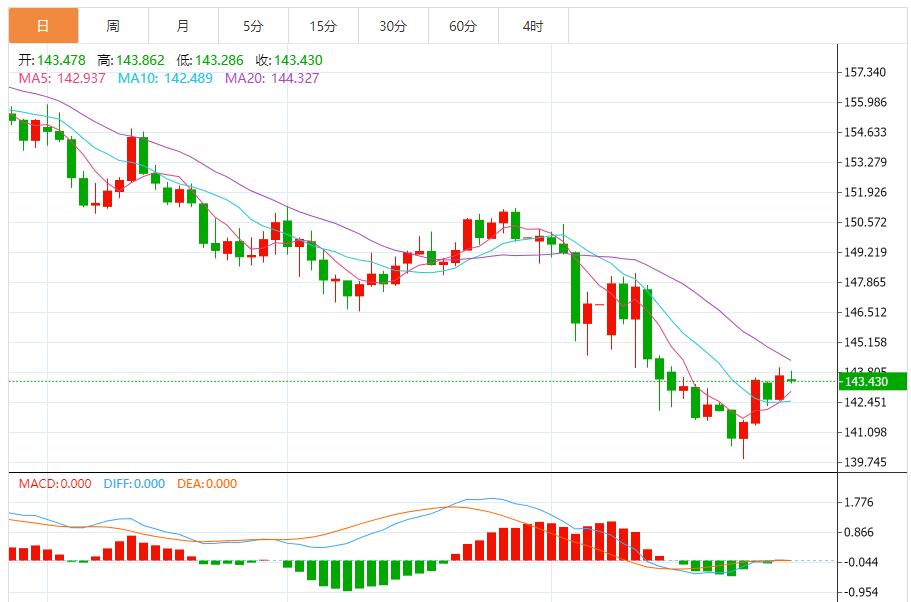Select the 日 daily chart tab

pos(43,26)
